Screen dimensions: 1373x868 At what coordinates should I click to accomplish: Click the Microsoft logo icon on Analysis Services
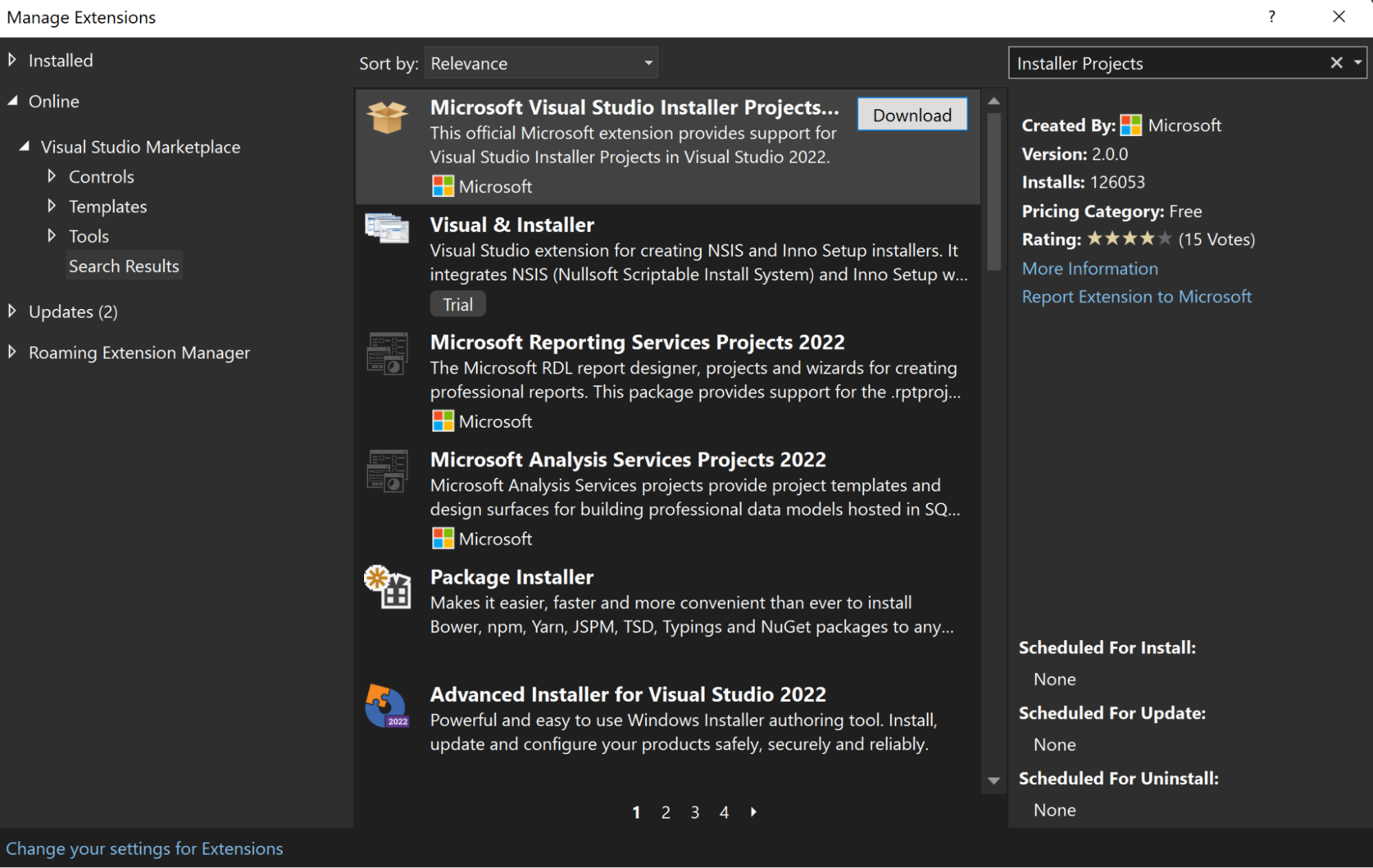pos(440,539)
